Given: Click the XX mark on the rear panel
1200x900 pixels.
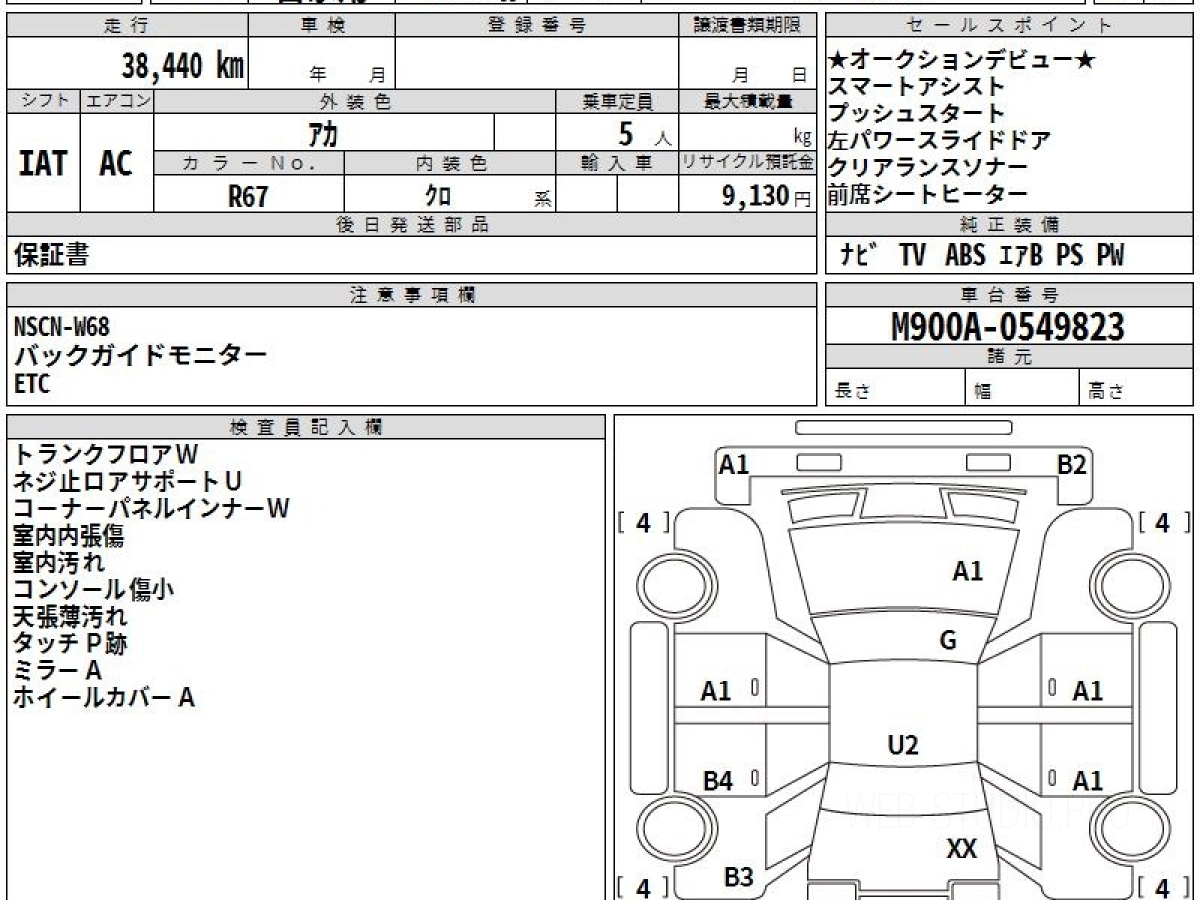Looking at the screenshot, I should (961, 849).
